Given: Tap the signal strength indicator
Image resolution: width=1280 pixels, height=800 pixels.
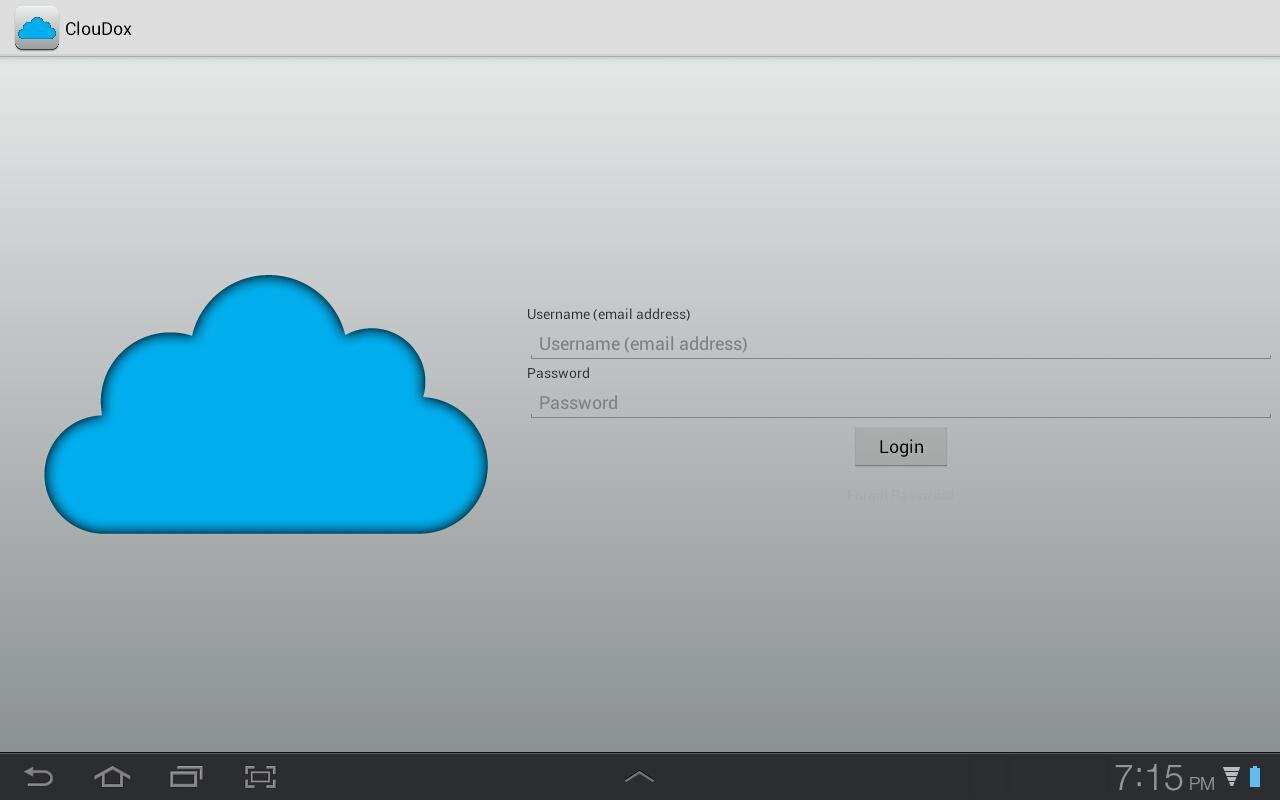Looking at the screenshot, I should click(x=1231, y=777).
